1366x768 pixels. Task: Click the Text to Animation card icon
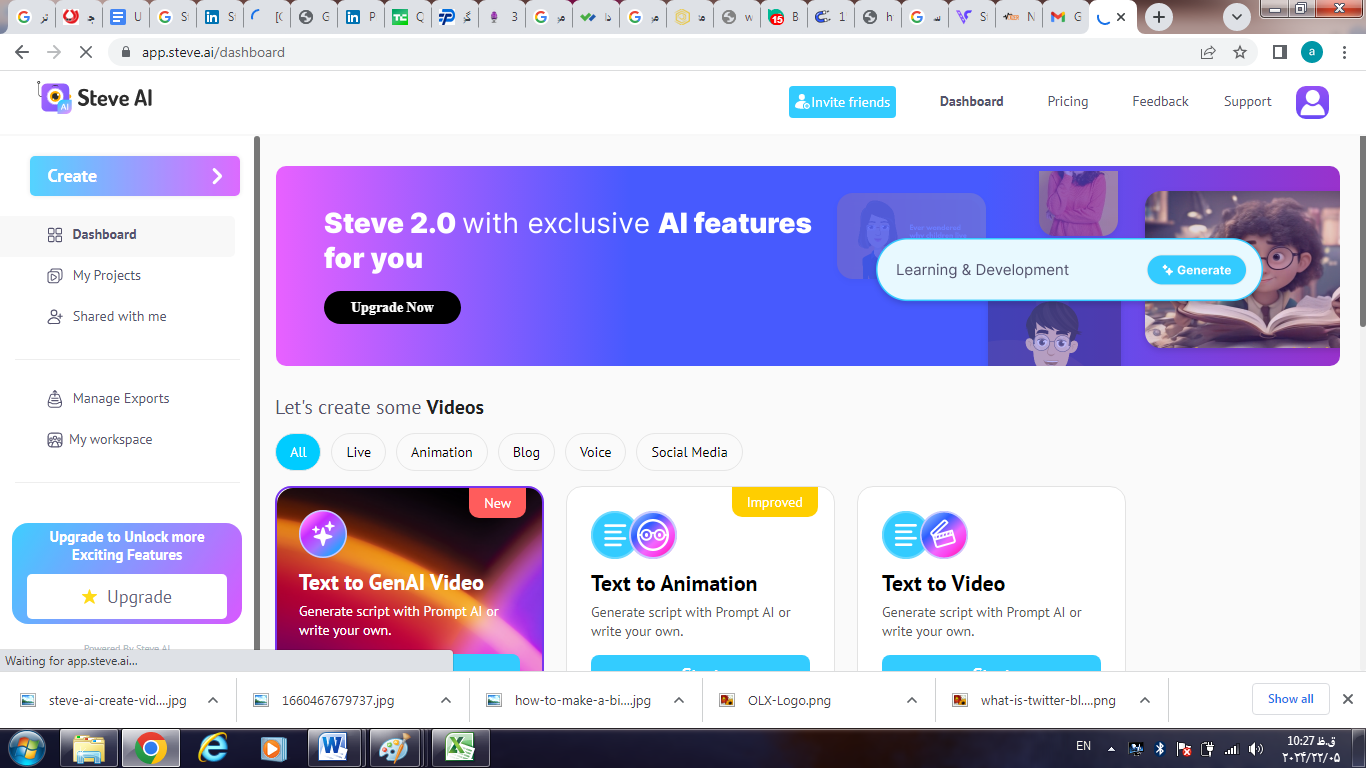coord(634,535)
